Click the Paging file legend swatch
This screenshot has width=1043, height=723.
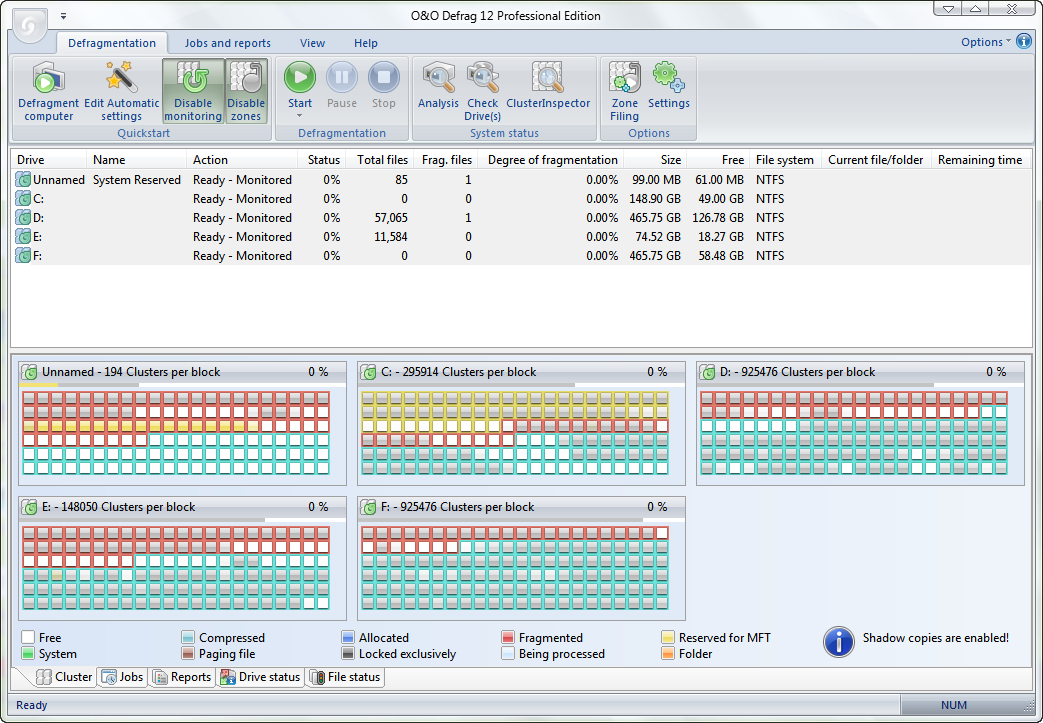pos(188,654)
